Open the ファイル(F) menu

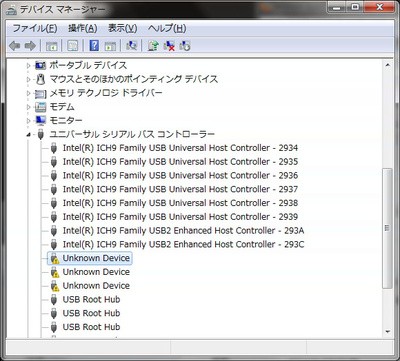[x=35, y=28]
